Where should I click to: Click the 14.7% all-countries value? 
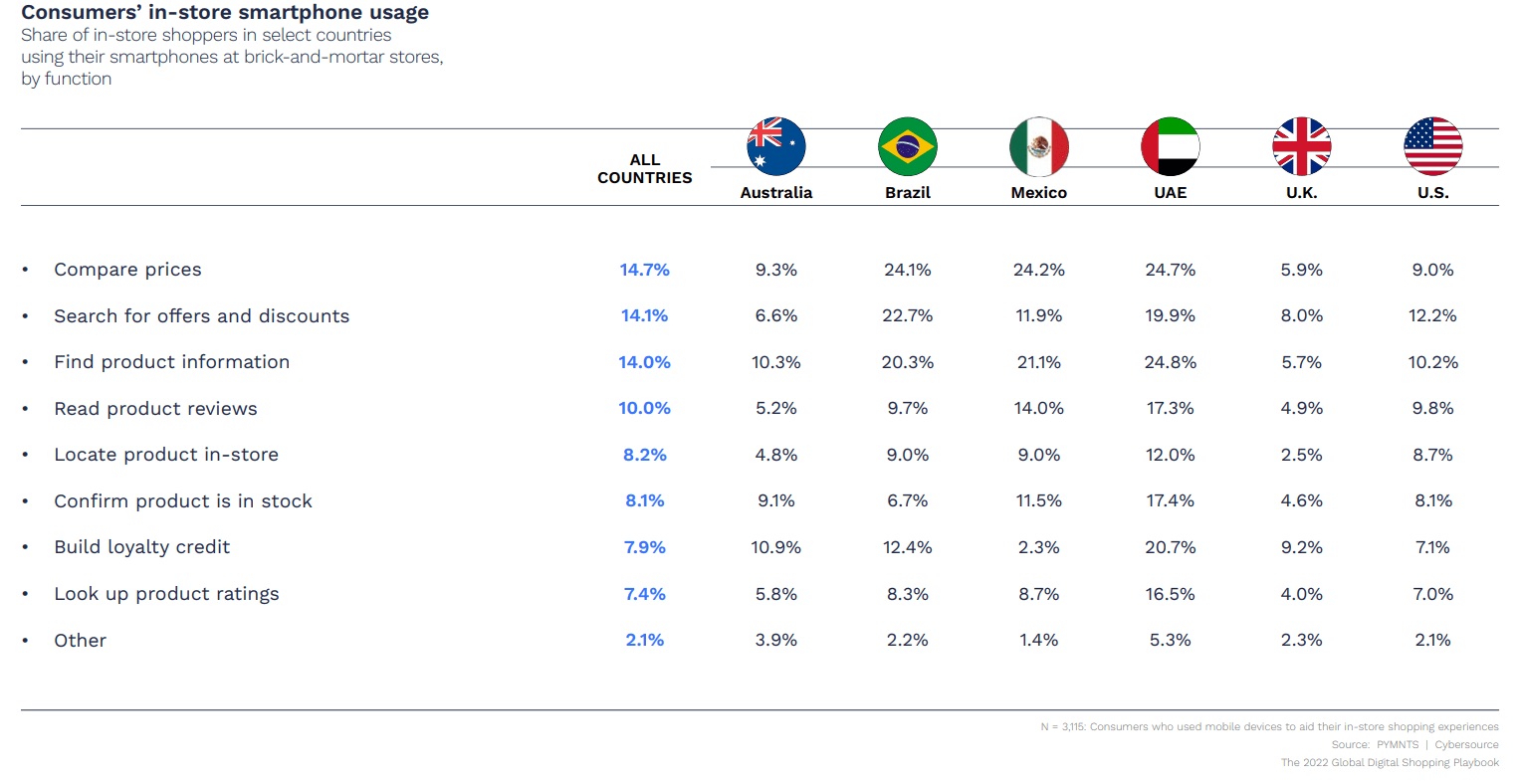coord(645,270)
